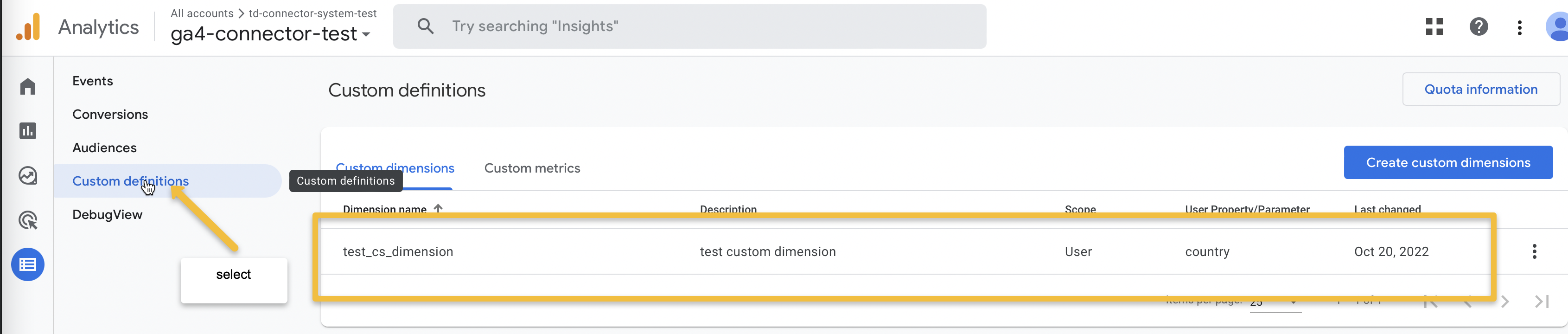Open the Reports bar chart icon
Viewport: 1568px width, 334px height.
point(27,131)
